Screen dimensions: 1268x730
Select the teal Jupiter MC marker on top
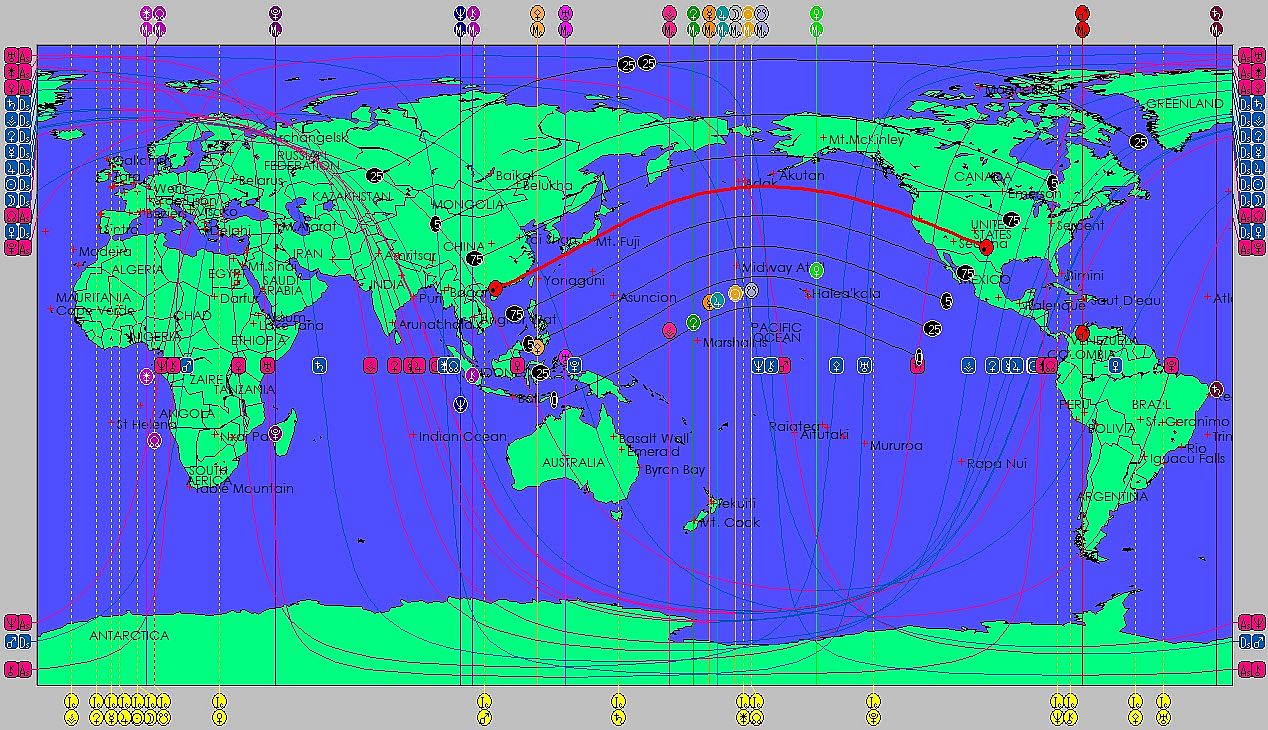click(722, 21)
